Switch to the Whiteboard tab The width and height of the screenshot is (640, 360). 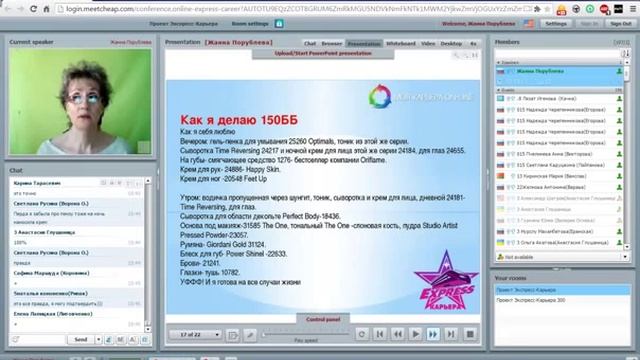(401, 43)
